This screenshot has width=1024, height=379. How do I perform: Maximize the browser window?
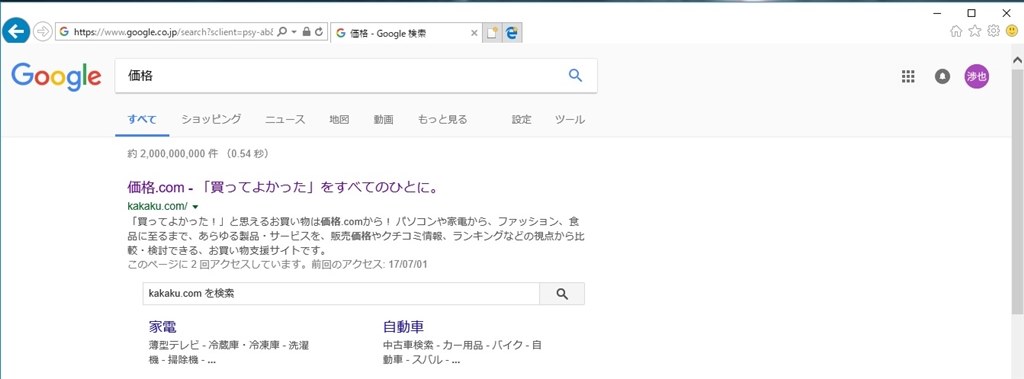(x=972, y=12)
